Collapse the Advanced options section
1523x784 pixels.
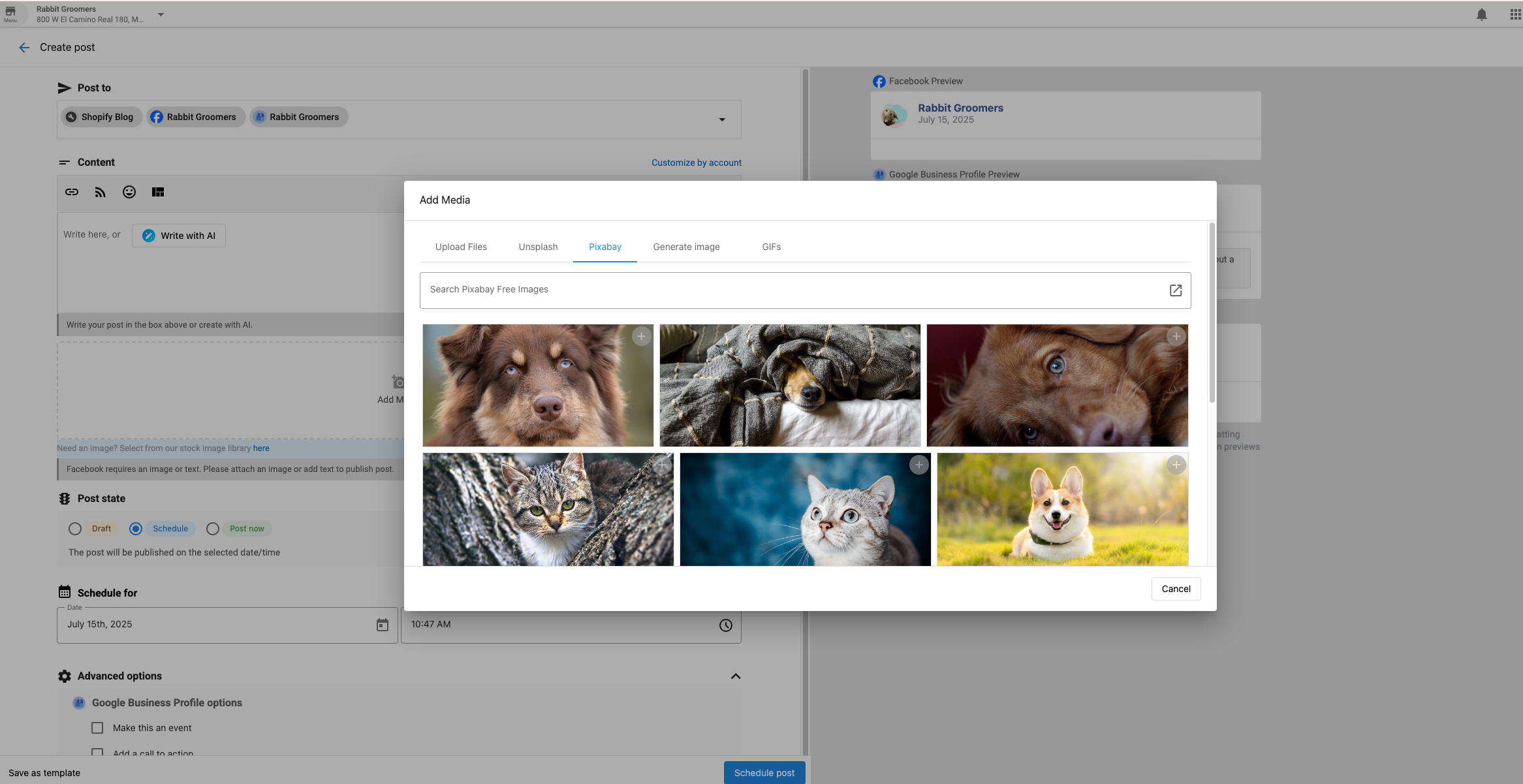[x=736, y=676]
